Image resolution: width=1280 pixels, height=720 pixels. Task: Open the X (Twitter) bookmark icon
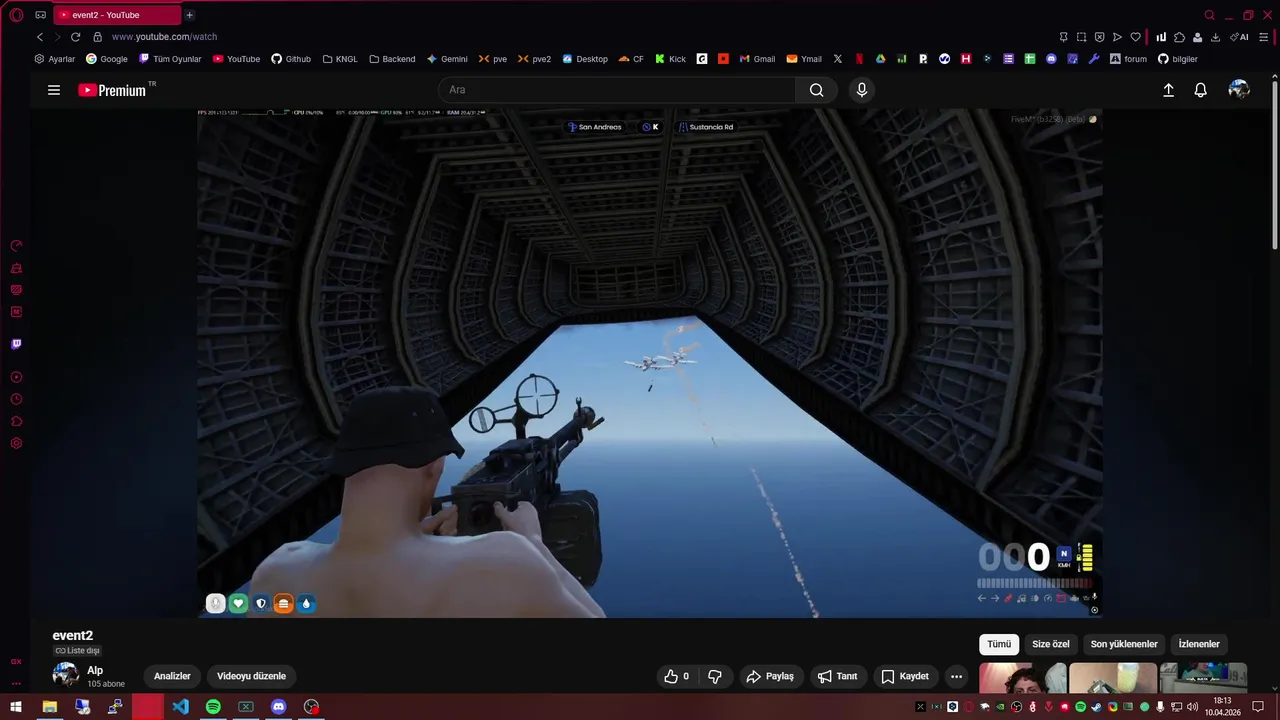(838, 59)
